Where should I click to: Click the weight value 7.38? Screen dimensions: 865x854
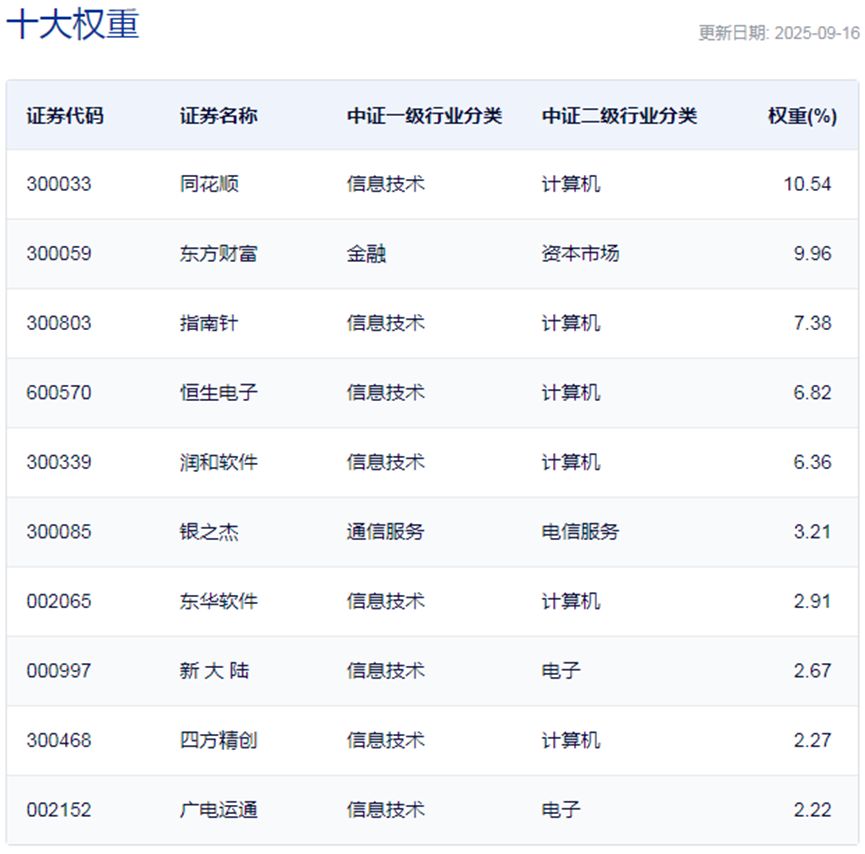point(812,323)
